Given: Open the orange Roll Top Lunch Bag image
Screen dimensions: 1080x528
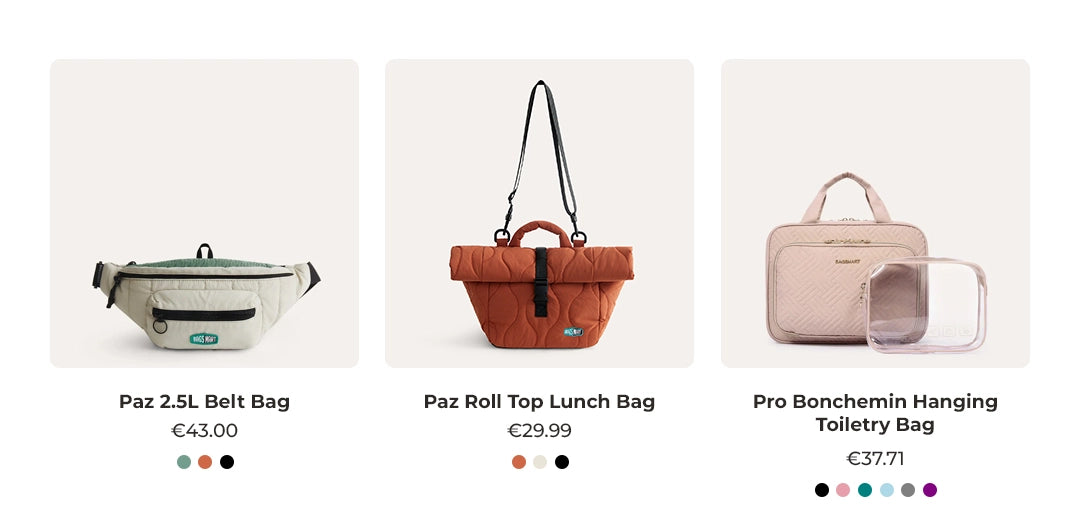Looking at the screenshot, I should [539, 213].
